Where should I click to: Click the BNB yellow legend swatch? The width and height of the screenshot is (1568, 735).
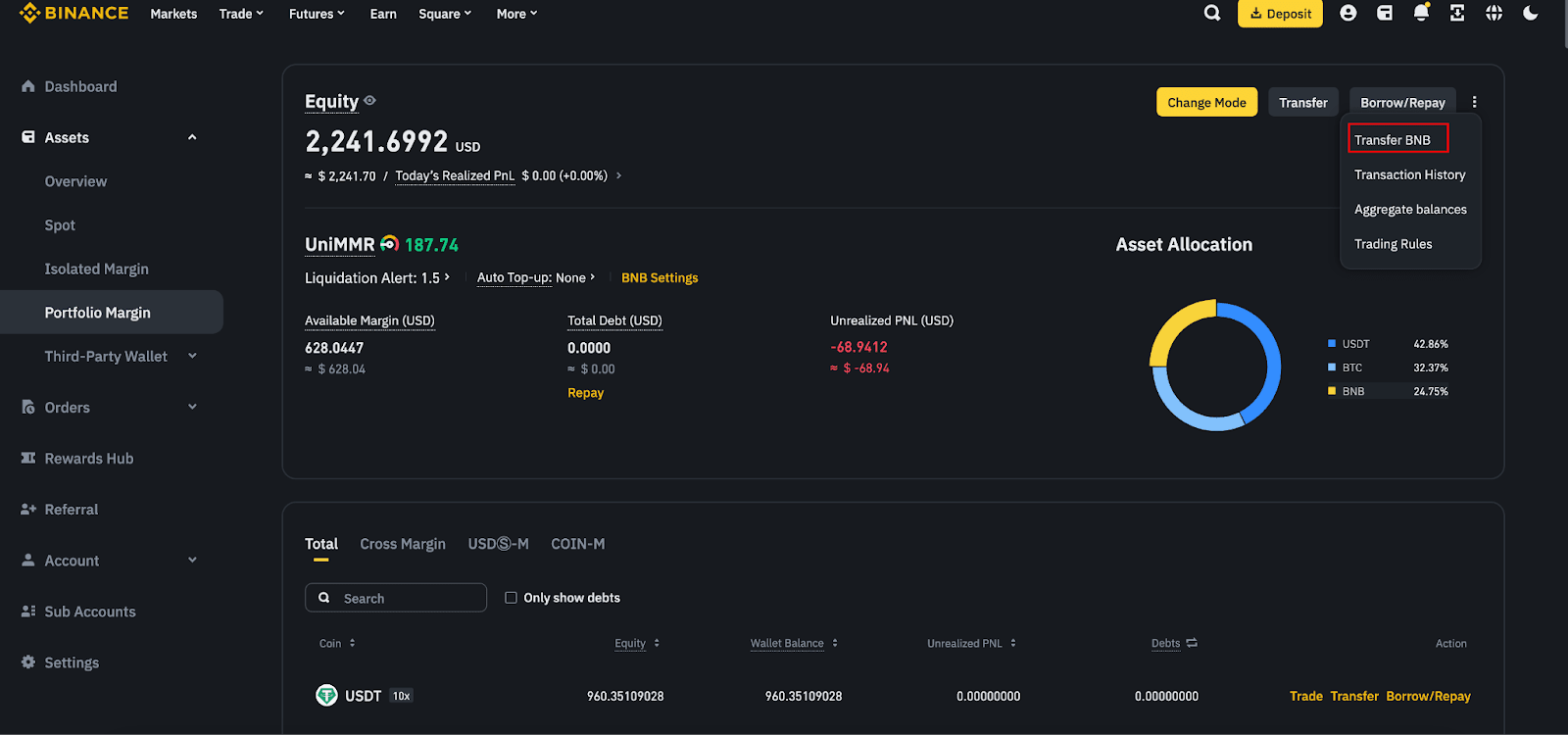point(1332,391)
